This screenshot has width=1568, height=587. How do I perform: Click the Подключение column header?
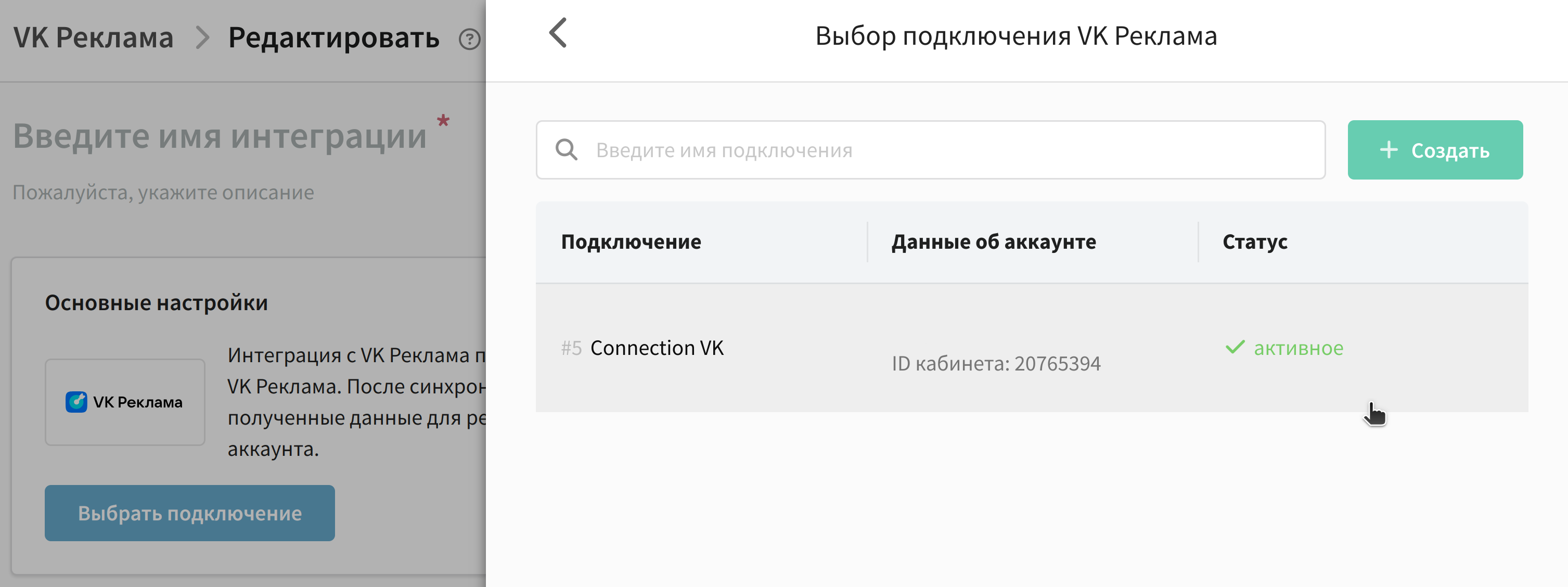(631, 242)
